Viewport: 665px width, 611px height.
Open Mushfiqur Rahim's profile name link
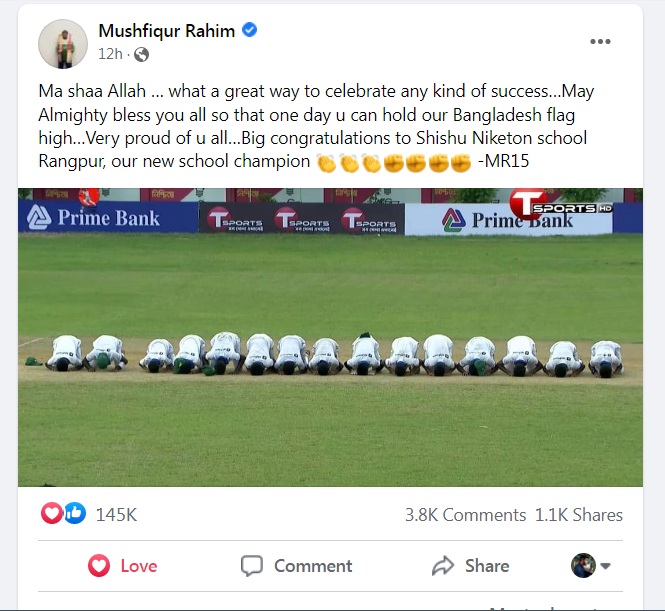click(x=167, y=31)
